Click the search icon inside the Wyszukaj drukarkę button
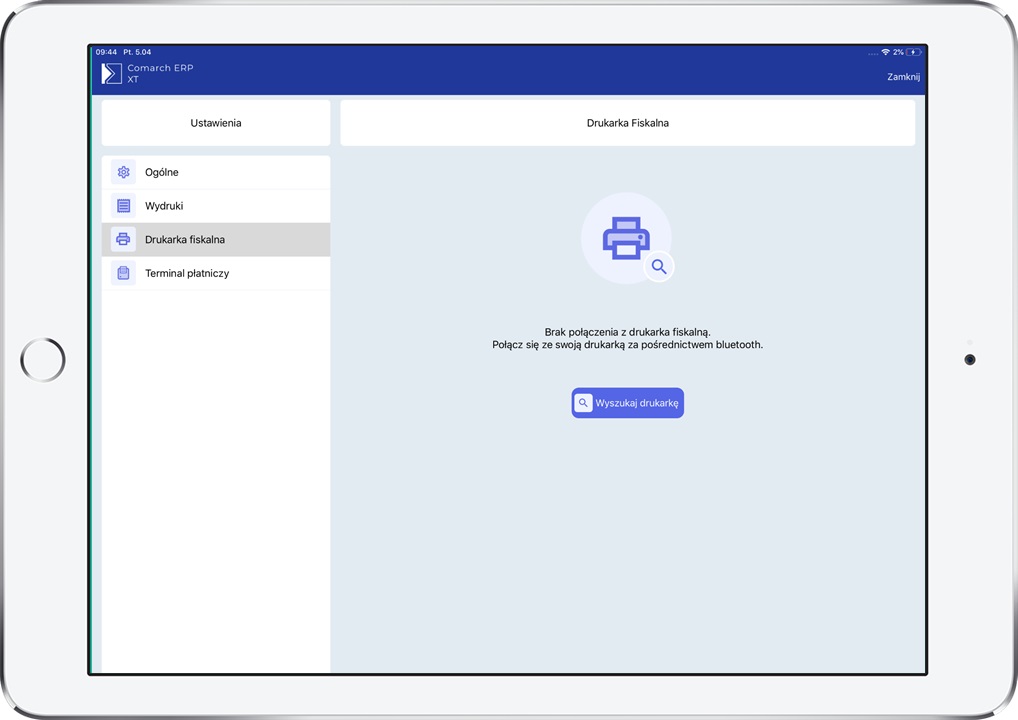 tap(583, 403)
